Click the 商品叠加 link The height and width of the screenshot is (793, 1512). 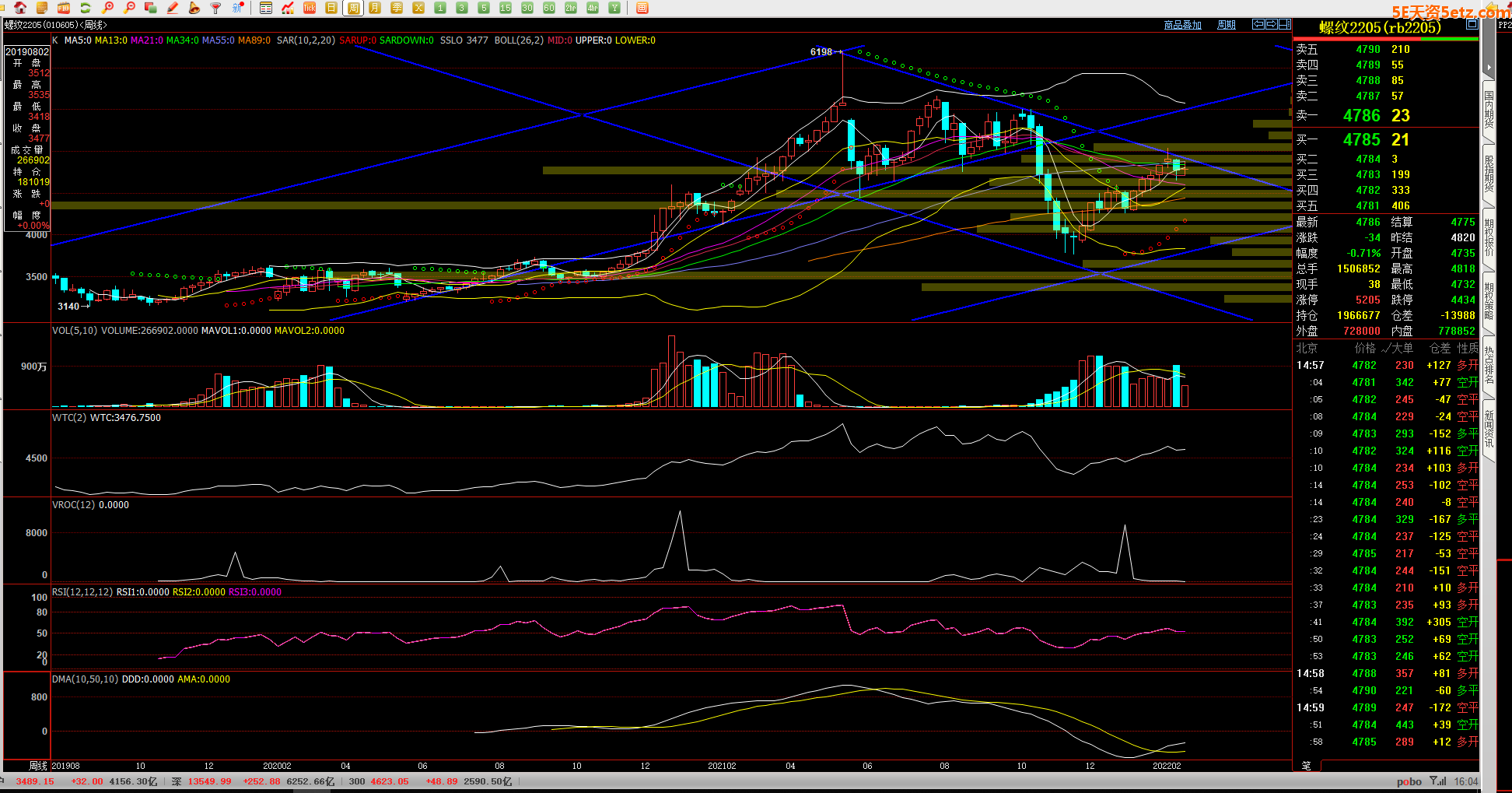tap(1182, 25)
